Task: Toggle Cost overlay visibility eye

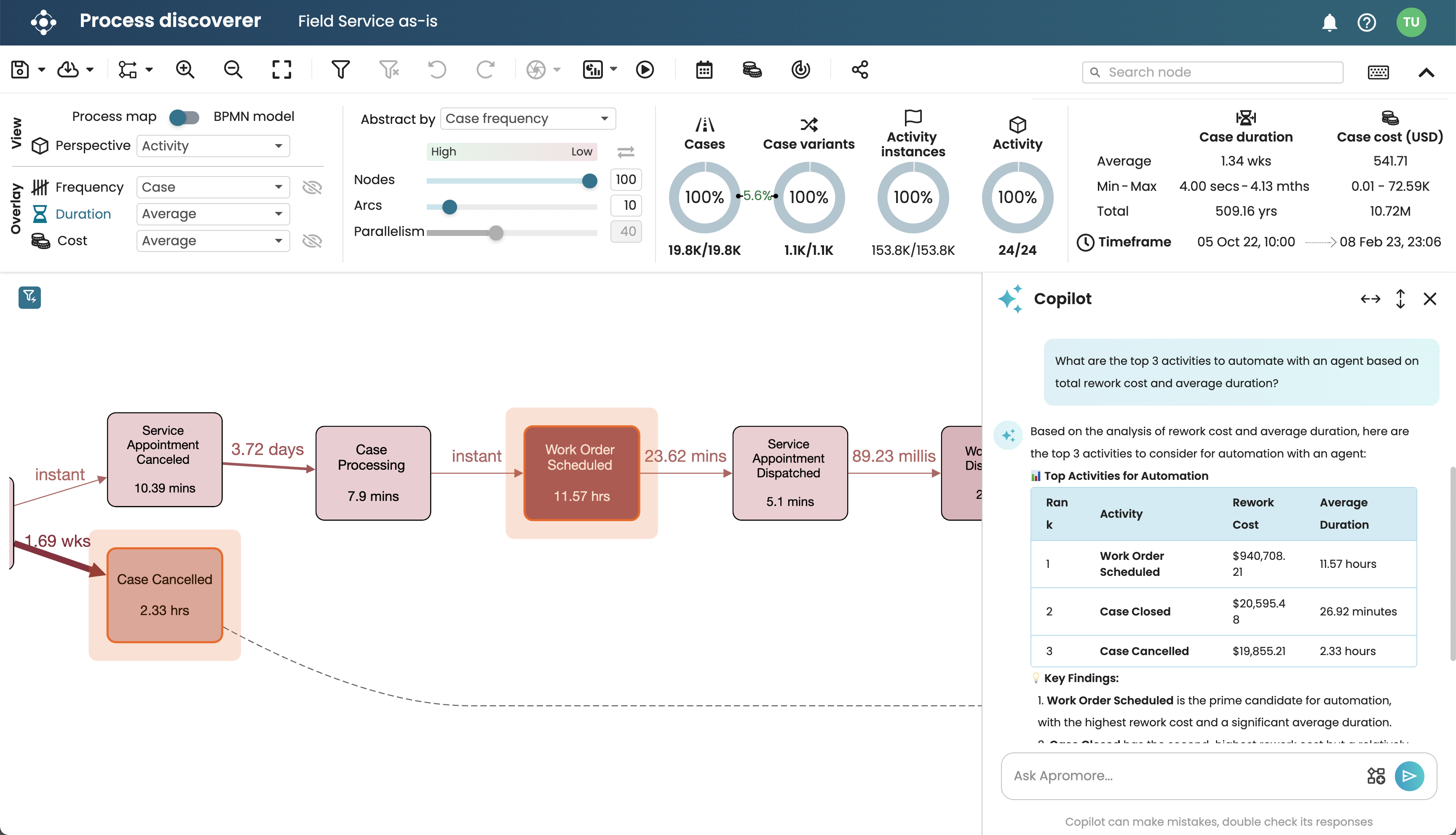Action: pyautogui.click(x=312, y=241)
